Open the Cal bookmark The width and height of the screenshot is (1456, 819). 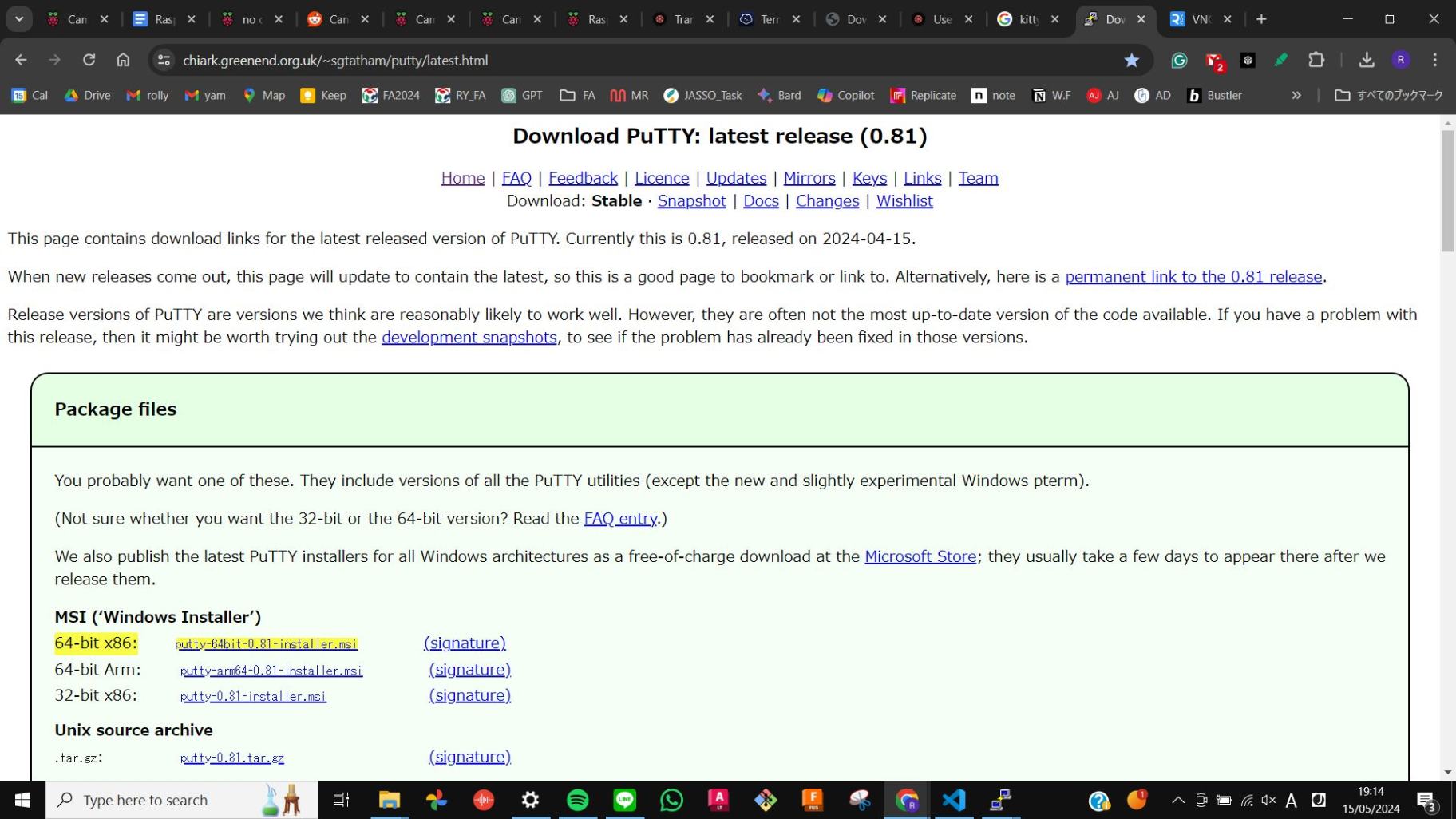[x=30, y=95]
